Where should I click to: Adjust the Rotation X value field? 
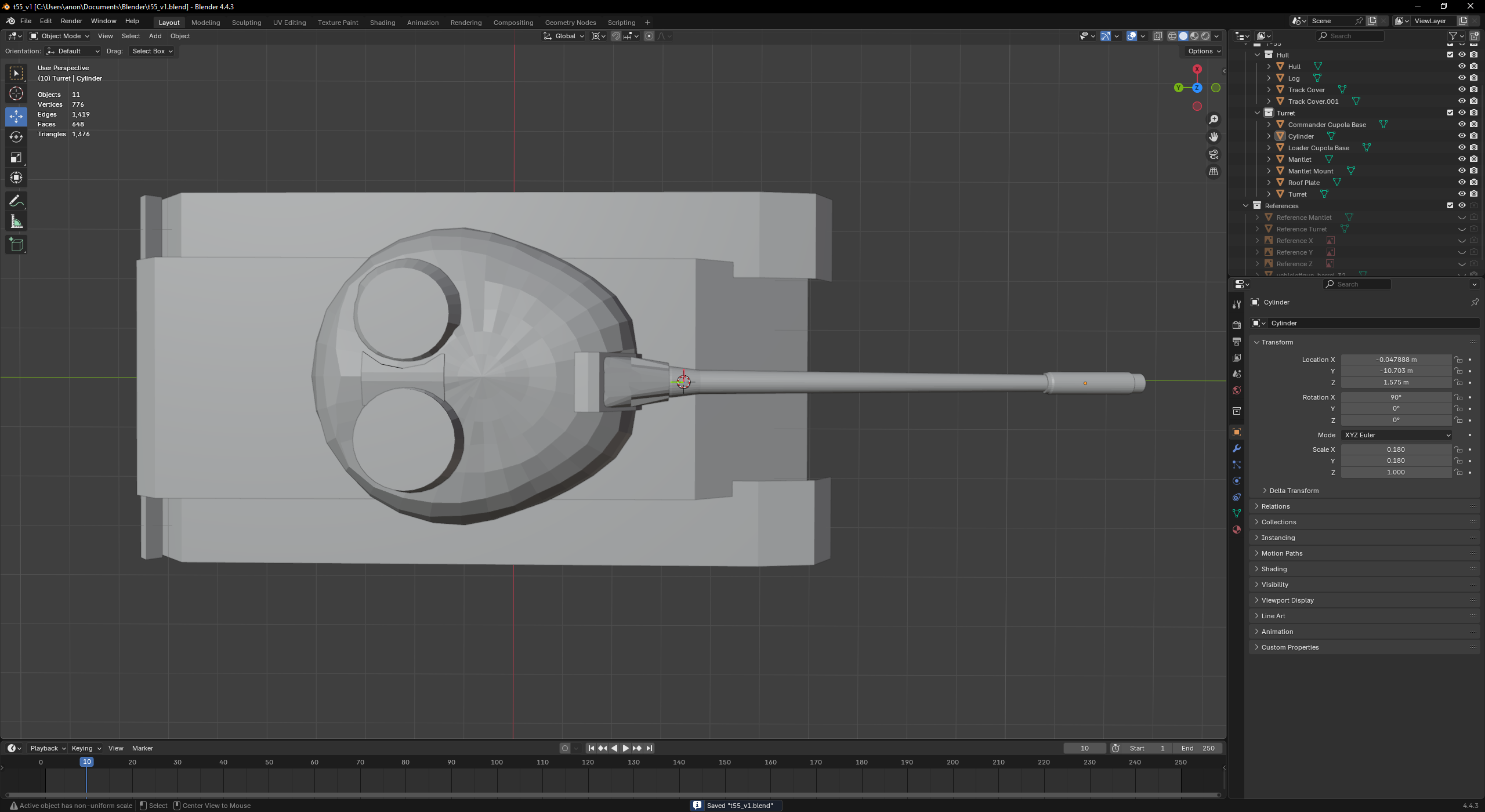(1396, 397)
